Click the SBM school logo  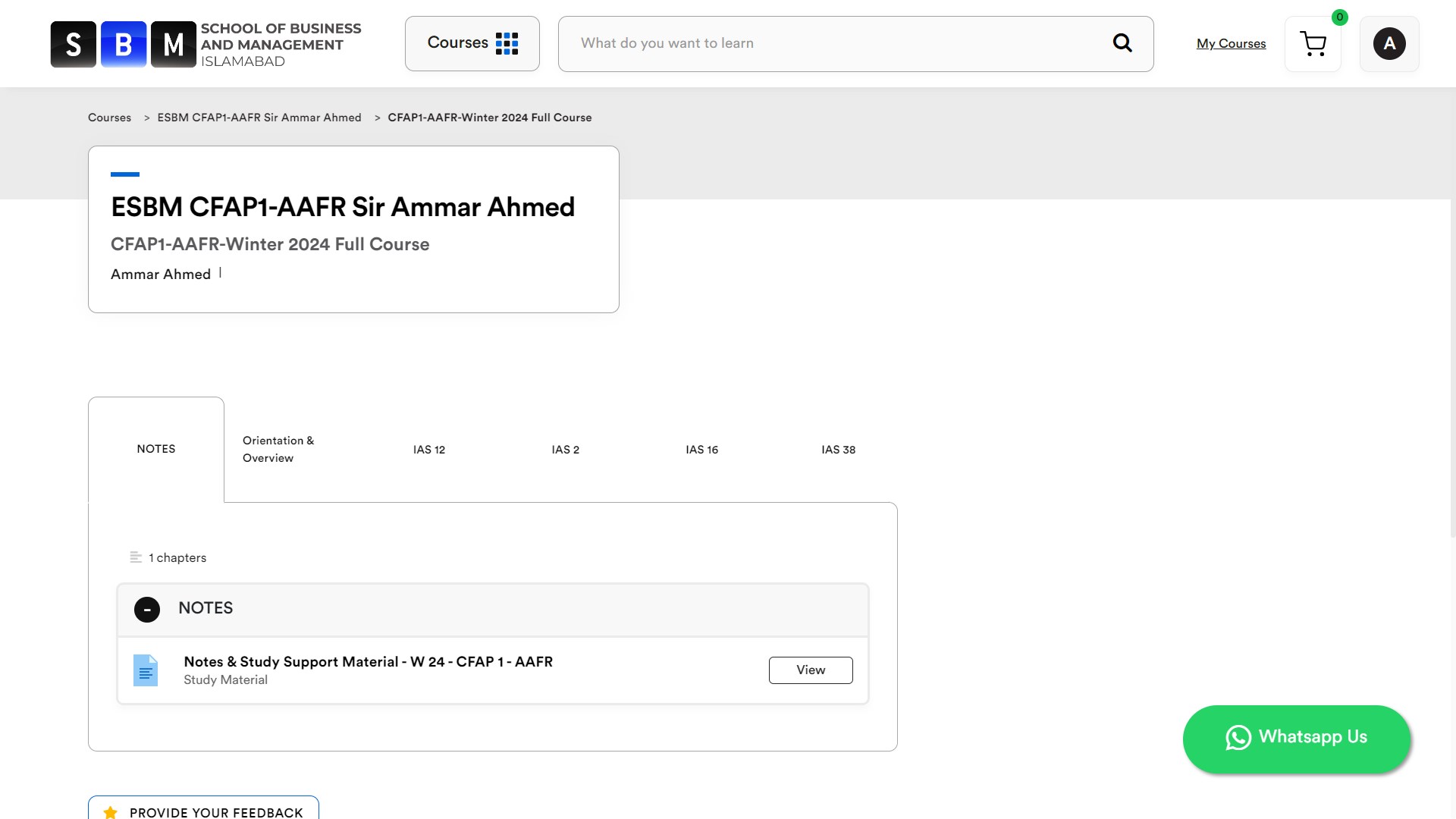pos(206,44)
